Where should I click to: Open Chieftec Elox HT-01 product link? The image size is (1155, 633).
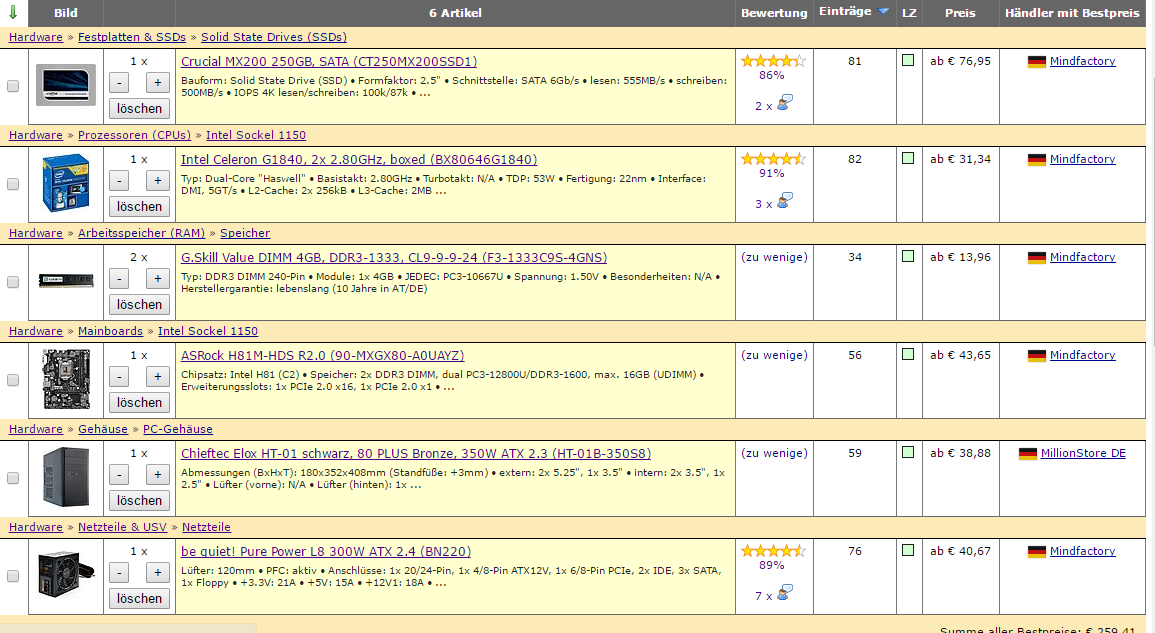click(416, 454)
